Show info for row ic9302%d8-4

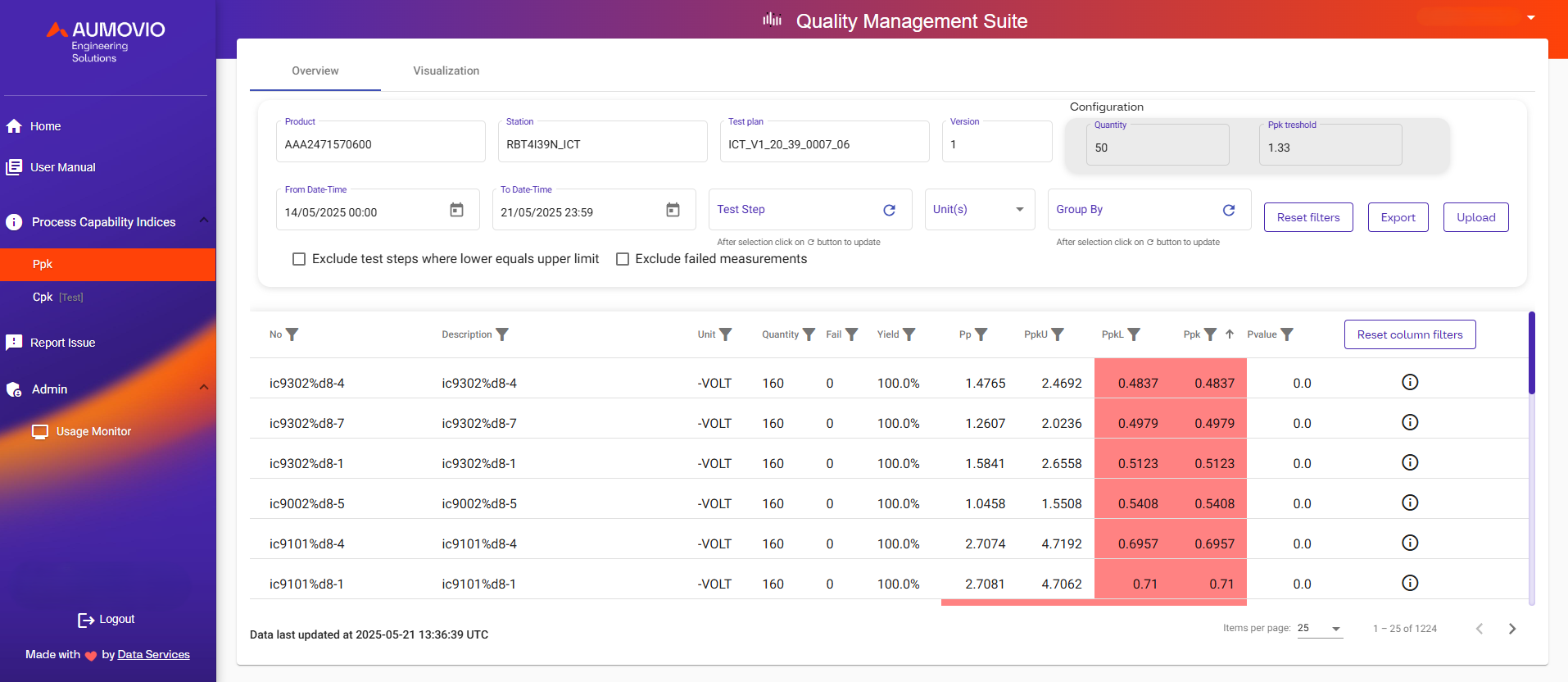point(1409,382)
